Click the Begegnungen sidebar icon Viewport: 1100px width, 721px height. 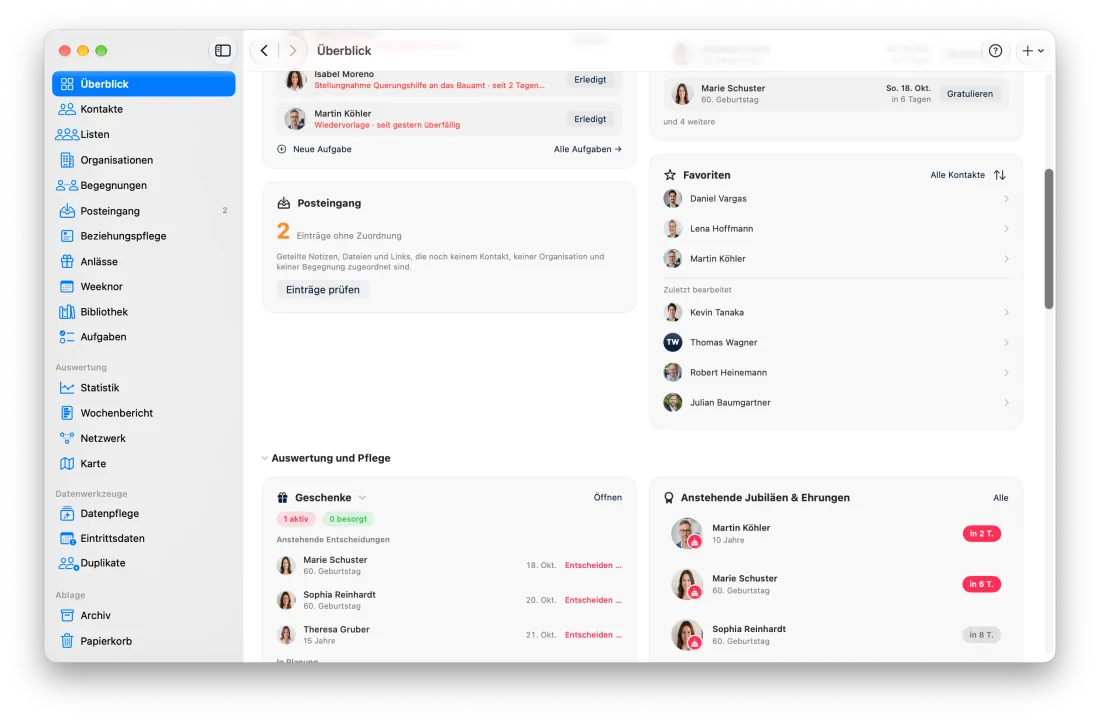[x=67, y=185]
